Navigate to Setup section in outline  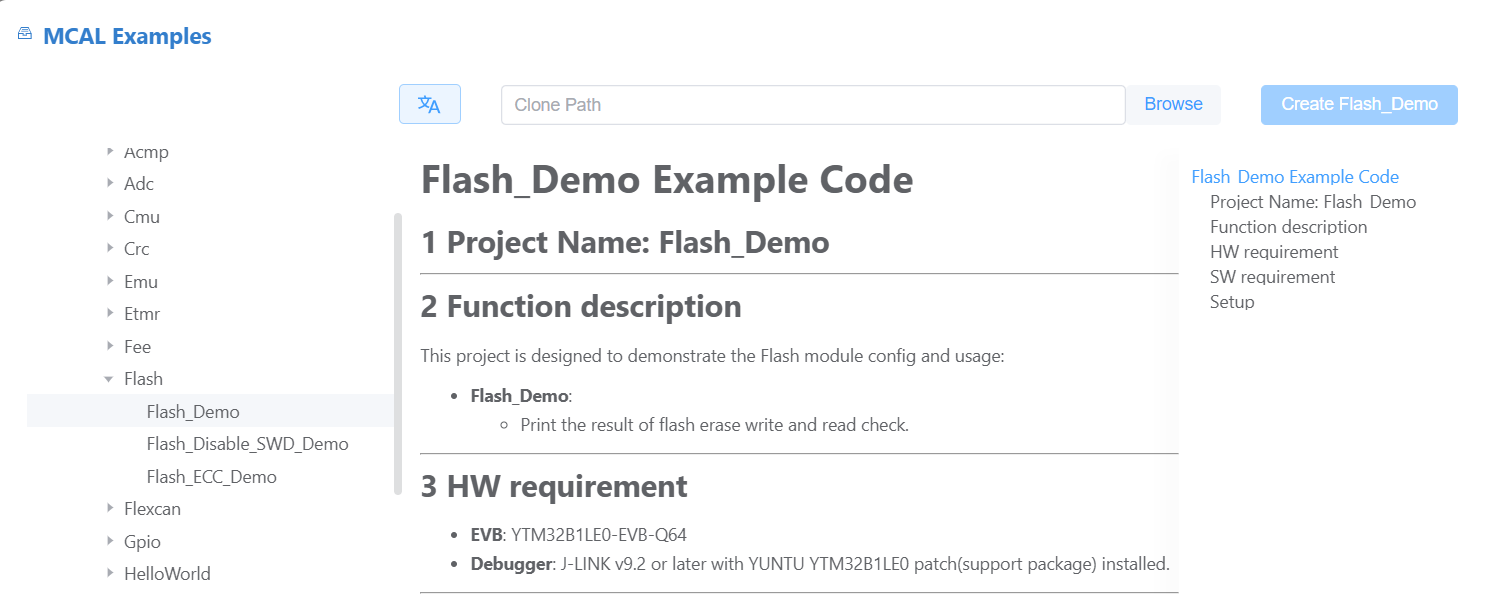tap(1232, 302)
